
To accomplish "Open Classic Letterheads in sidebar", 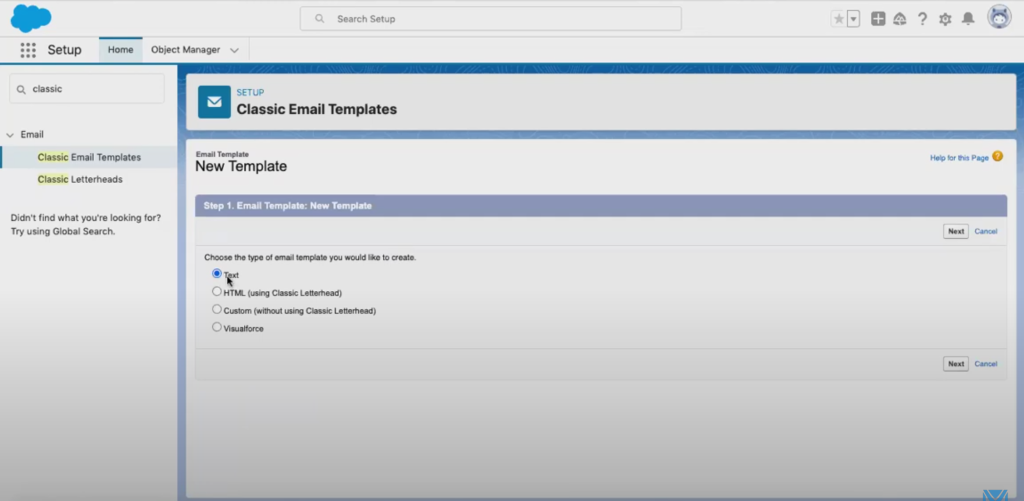I will point(80,180).
